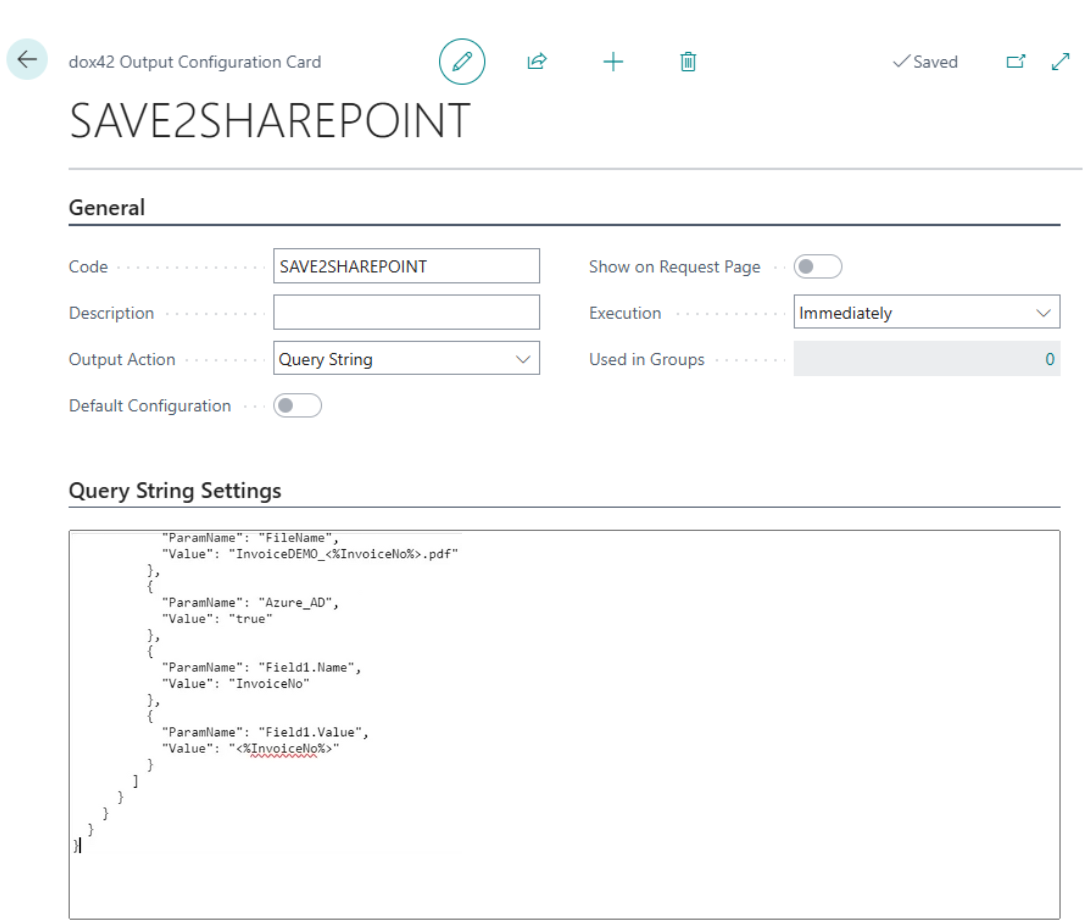This screenshot has height=924, width=1083.
Task: Open card in new window icon
Action: [x=1015, y=61]
